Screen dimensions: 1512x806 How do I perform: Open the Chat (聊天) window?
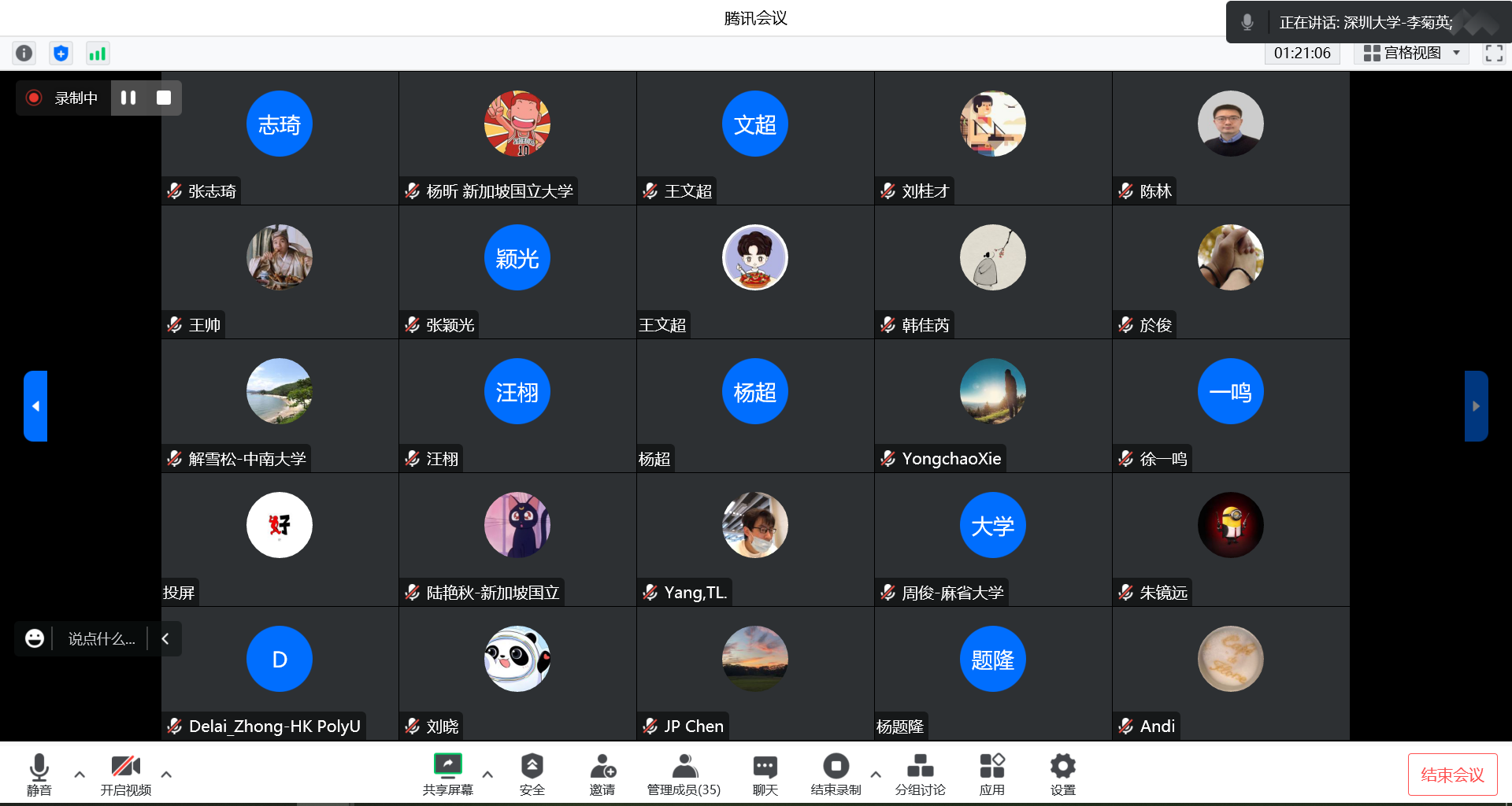(x=765, y=775)
